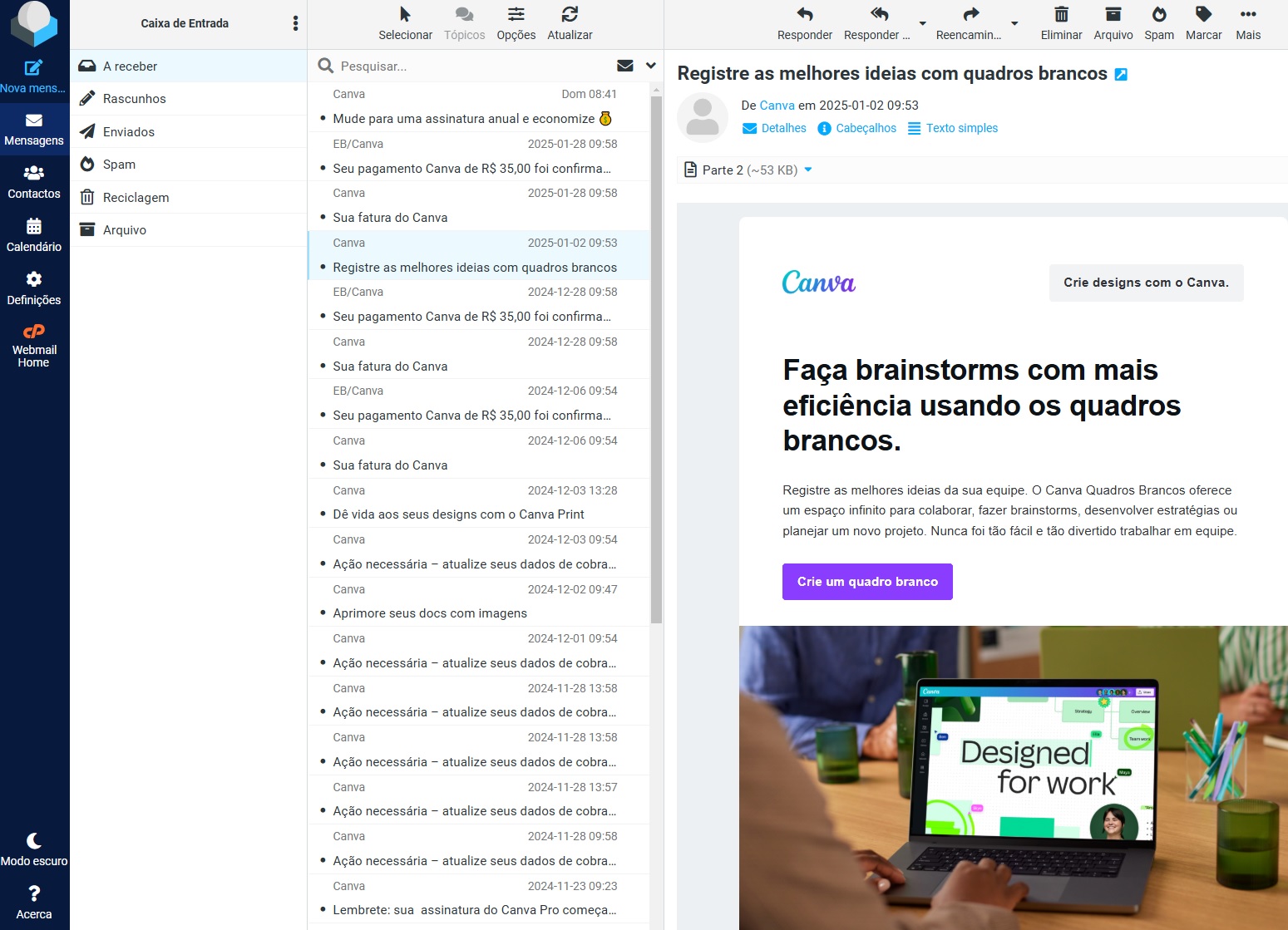
Task: Open 2024-12-03 'Ação necessária' email
Action: (x=479, y=552)
